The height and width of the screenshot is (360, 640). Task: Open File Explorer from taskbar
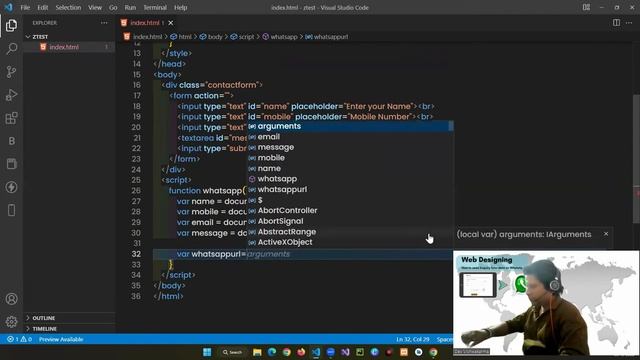tap(257, 352)
